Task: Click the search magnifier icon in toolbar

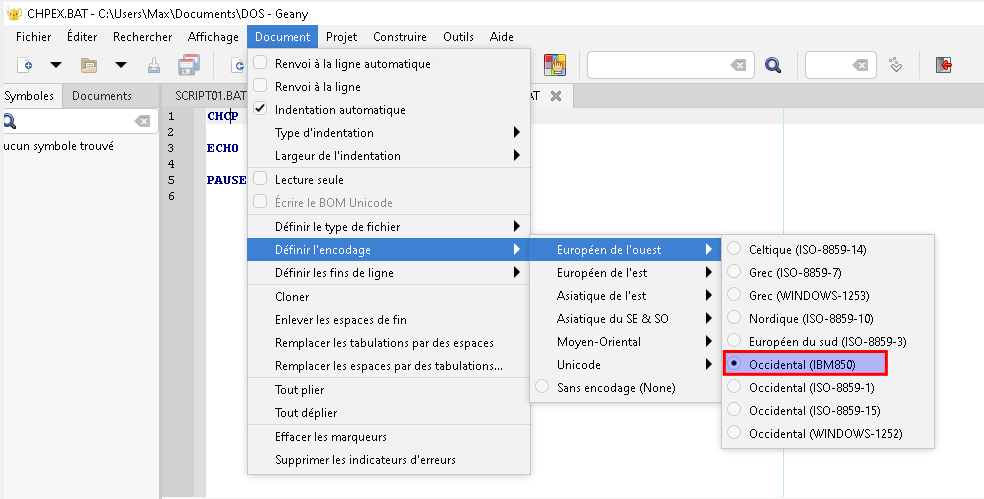Action: coord(773,66)
